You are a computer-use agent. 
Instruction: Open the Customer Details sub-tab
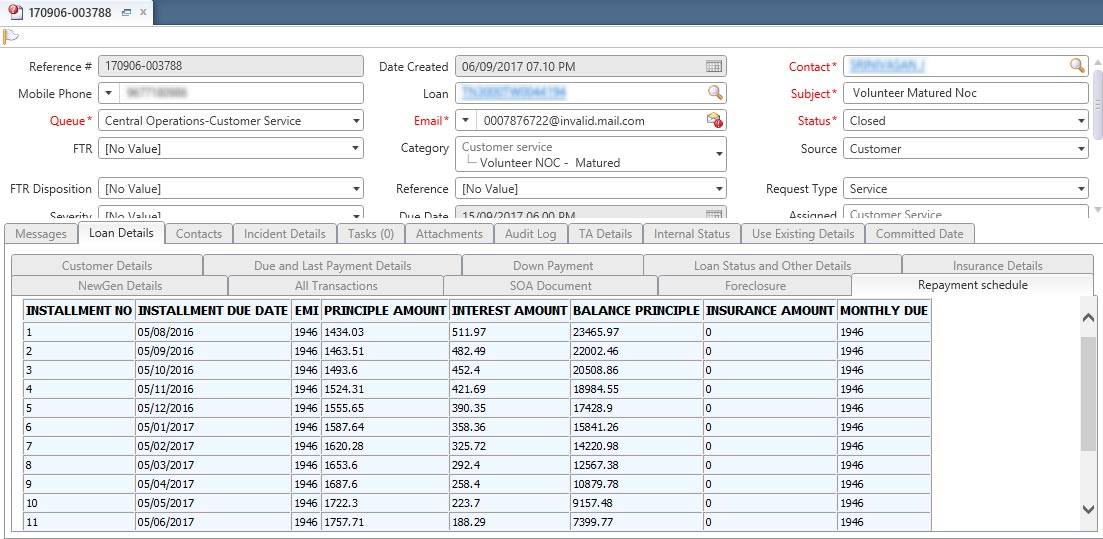pos(107,265)
